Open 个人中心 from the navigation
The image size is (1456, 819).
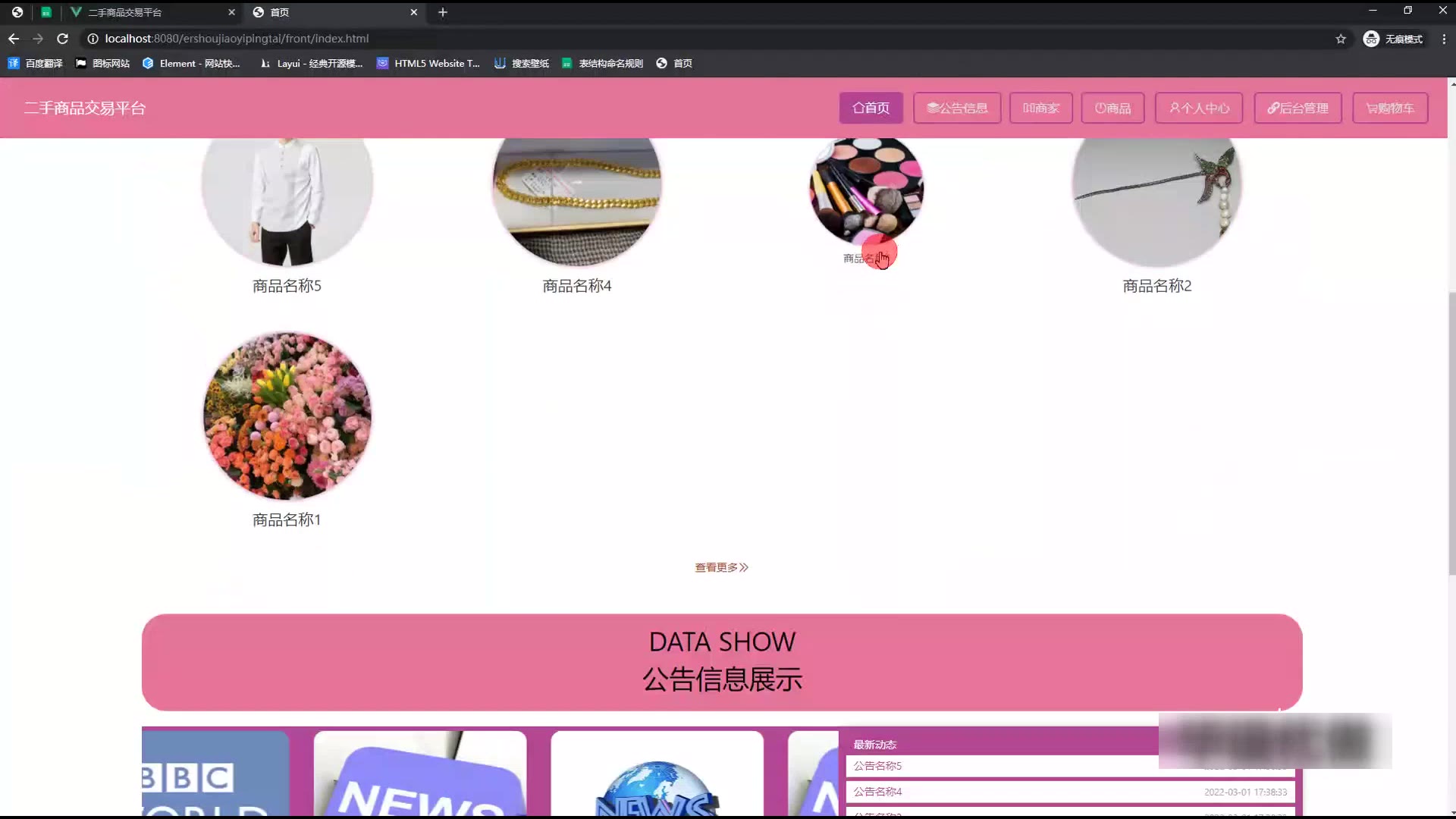pyautogui.click(x=1199, y=108)
